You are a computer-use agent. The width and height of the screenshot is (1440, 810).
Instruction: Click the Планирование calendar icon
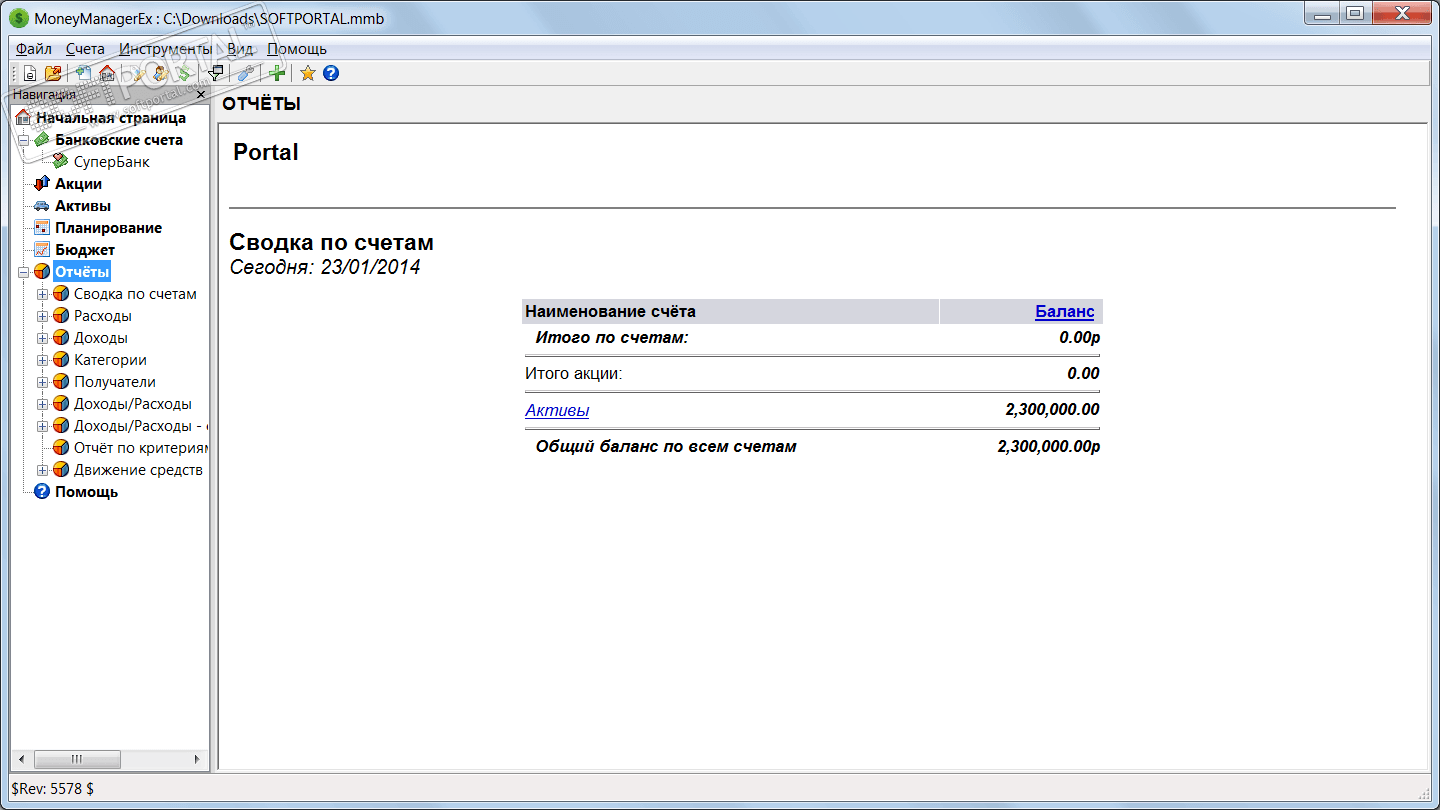[x=42, y=228]
